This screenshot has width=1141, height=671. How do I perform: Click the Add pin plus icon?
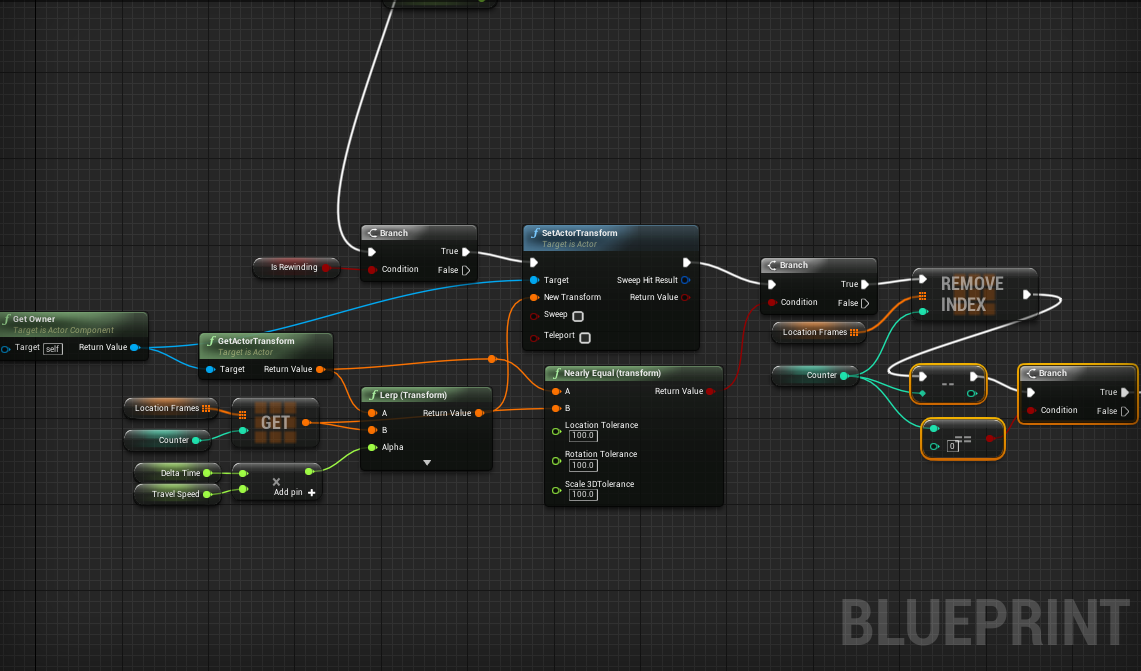pos(311,493)
